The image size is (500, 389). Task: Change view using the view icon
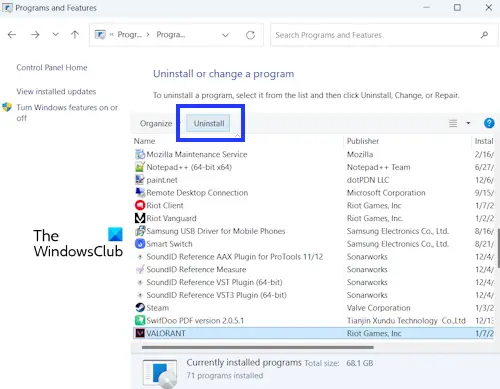(x=453, y=123)
